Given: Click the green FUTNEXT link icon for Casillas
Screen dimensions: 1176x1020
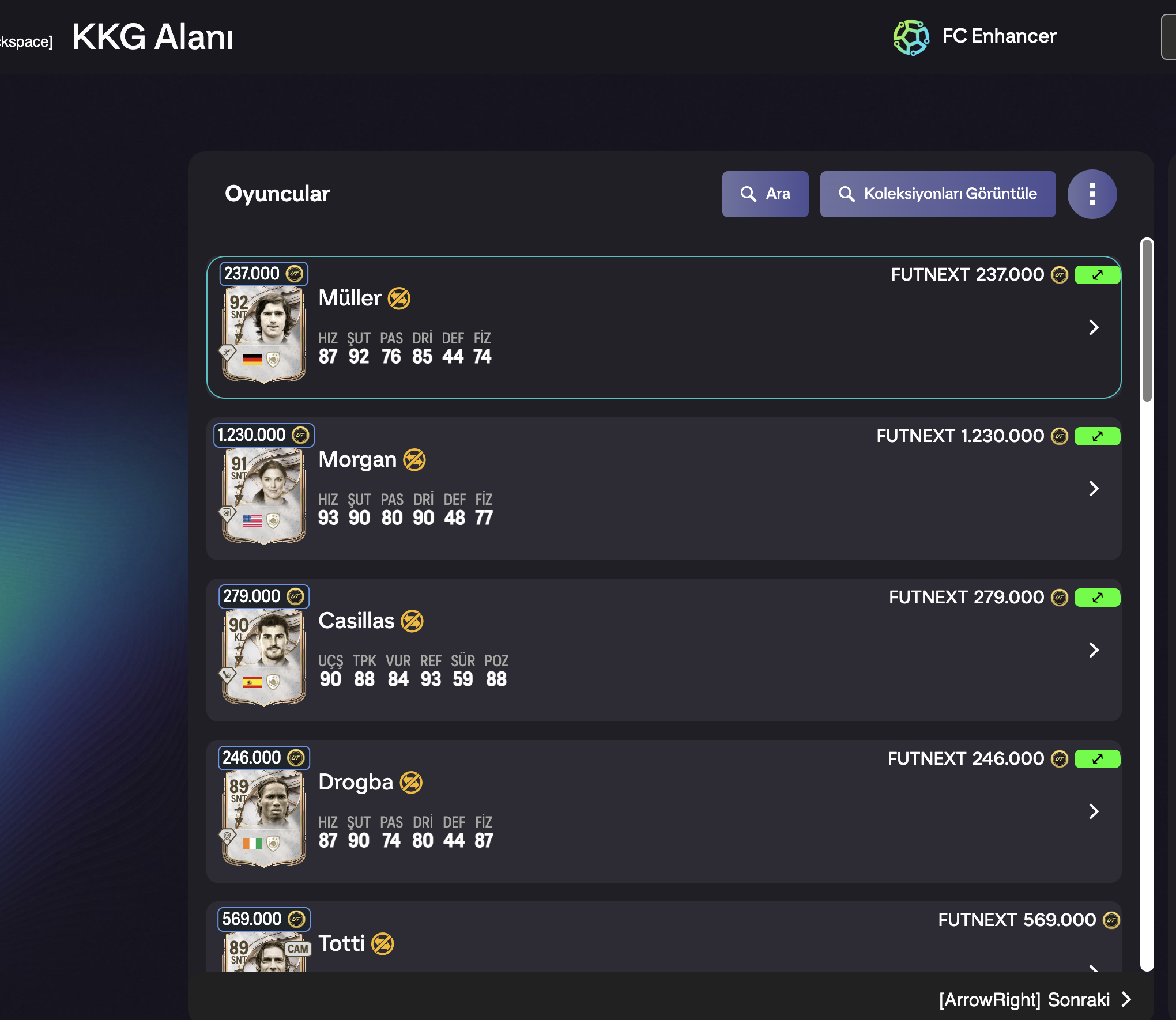Looking at the screenshot, I should coord(1098,598).
